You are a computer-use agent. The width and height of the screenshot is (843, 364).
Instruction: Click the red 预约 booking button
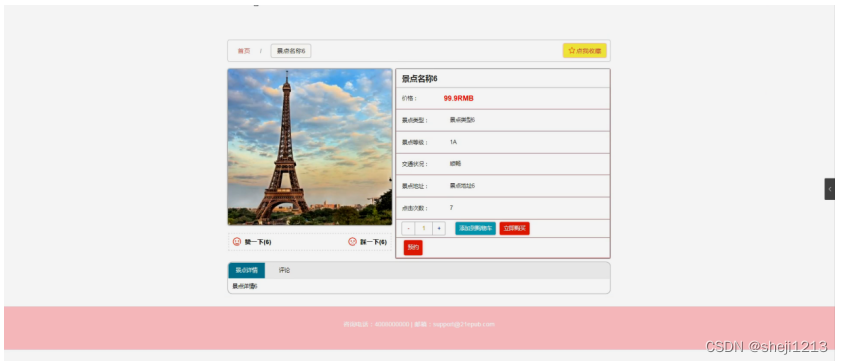click(x=413, y=247)
